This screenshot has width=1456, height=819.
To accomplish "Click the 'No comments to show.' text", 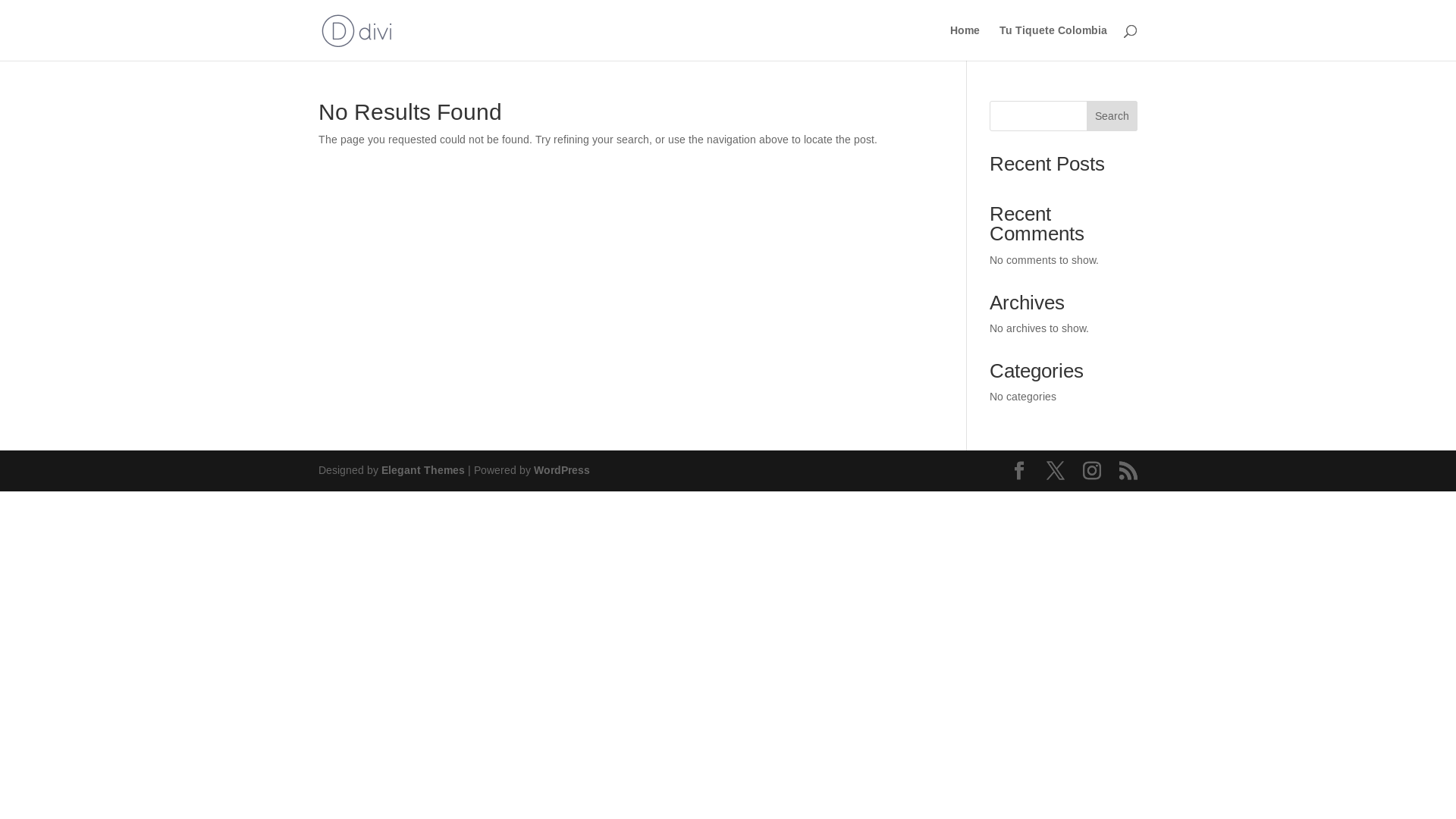I will click(1043, 260).
